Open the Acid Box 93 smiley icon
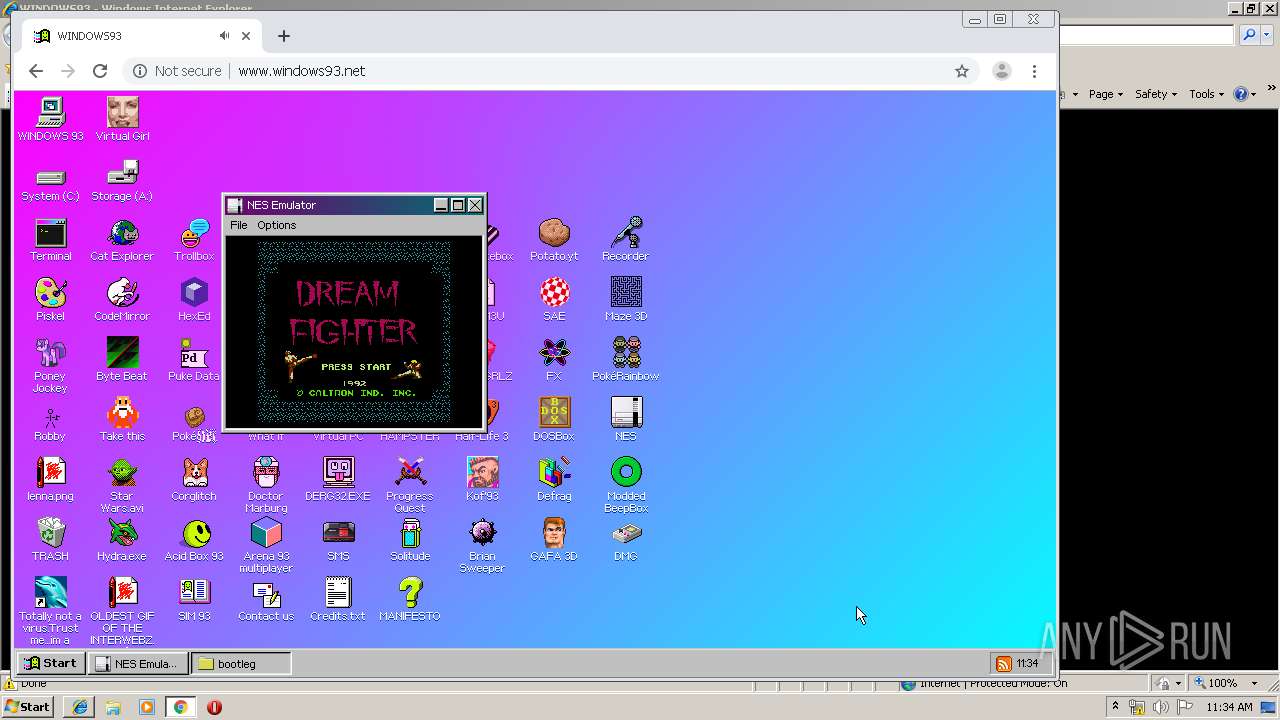Image resolution: width=1280 pixels, height=720 pixels. pyautogui.click(x=194, y=540)
